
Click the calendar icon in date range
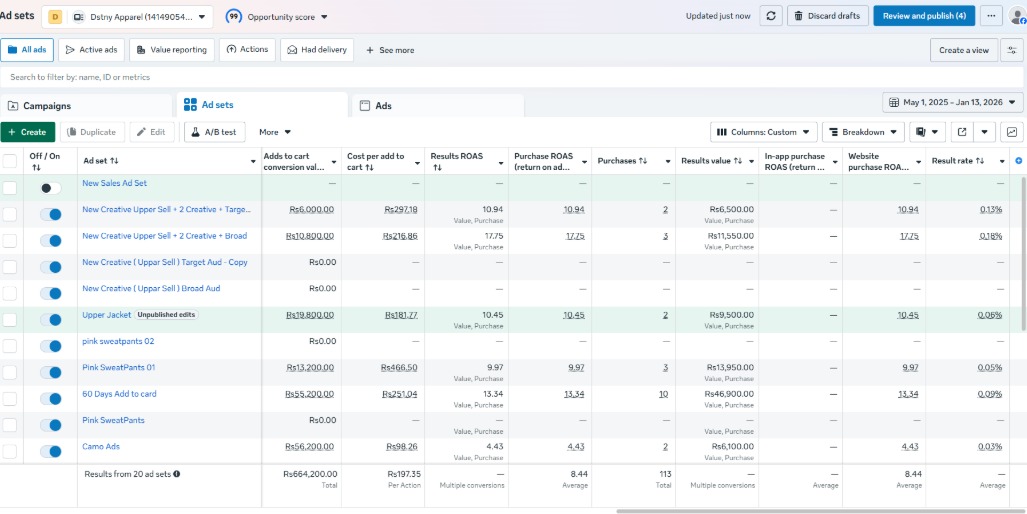(x=894, y=102)
